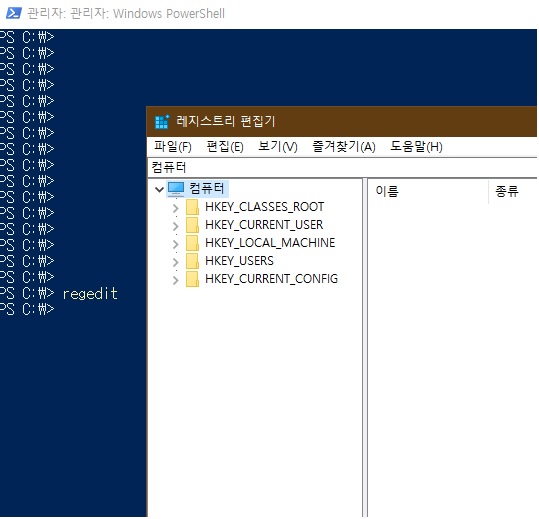Open the 도움말(H) menu
The height and width of the screenshot is (519, 539).
(417, 147)
